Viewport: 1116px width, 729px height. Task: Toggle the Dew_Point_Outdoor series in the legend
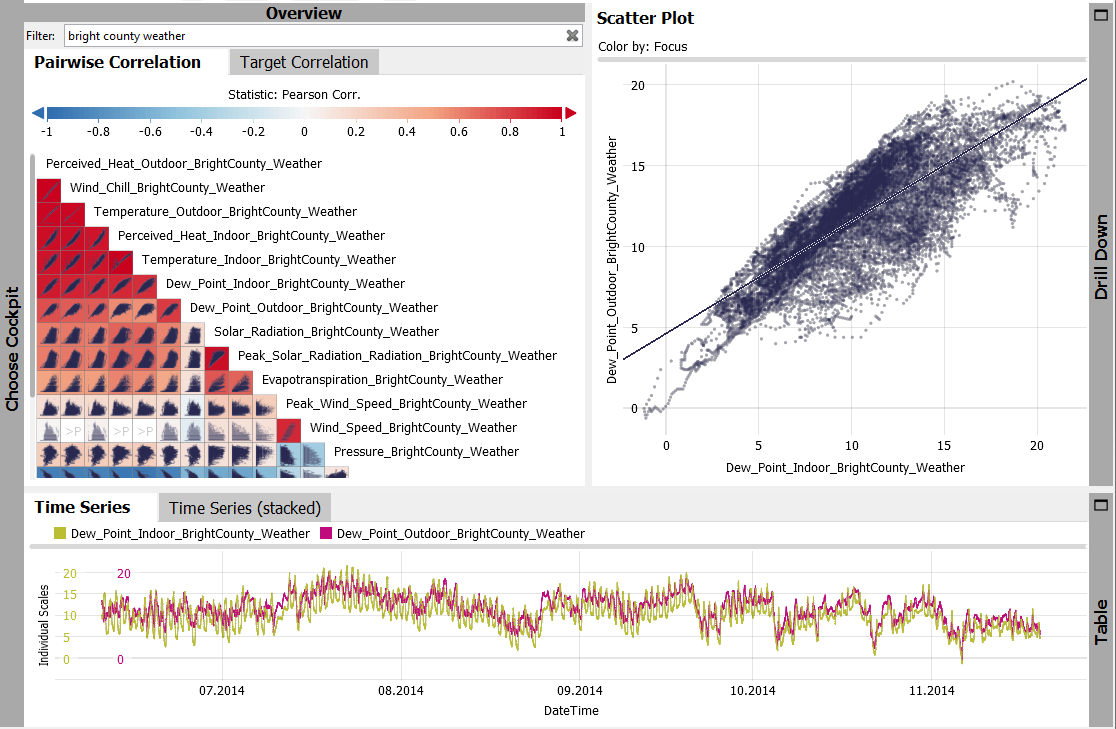tap(451, 534)
